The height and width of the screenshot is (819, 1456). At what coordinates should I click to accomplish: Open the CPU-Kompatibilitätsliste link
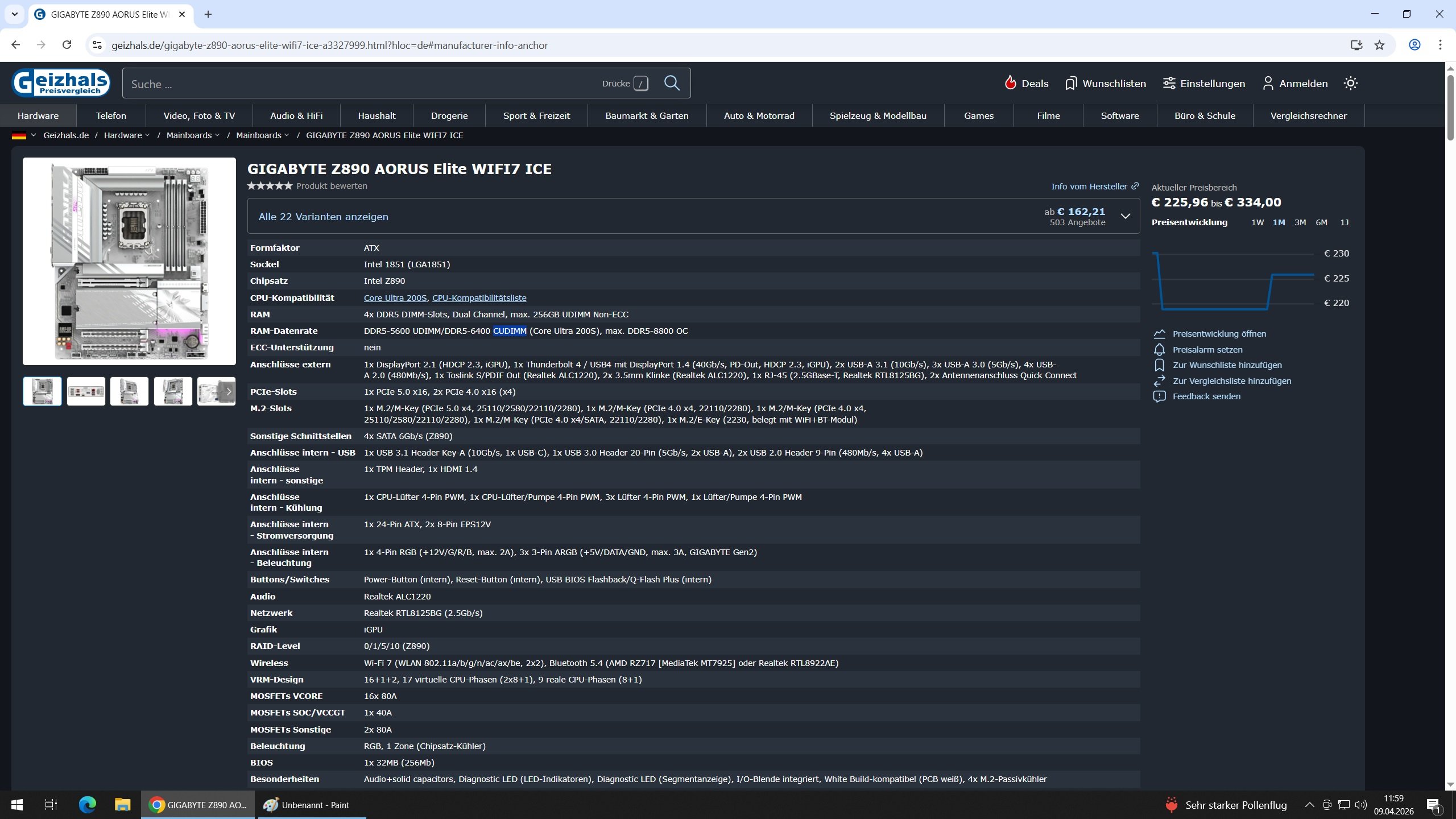[479, 298]
